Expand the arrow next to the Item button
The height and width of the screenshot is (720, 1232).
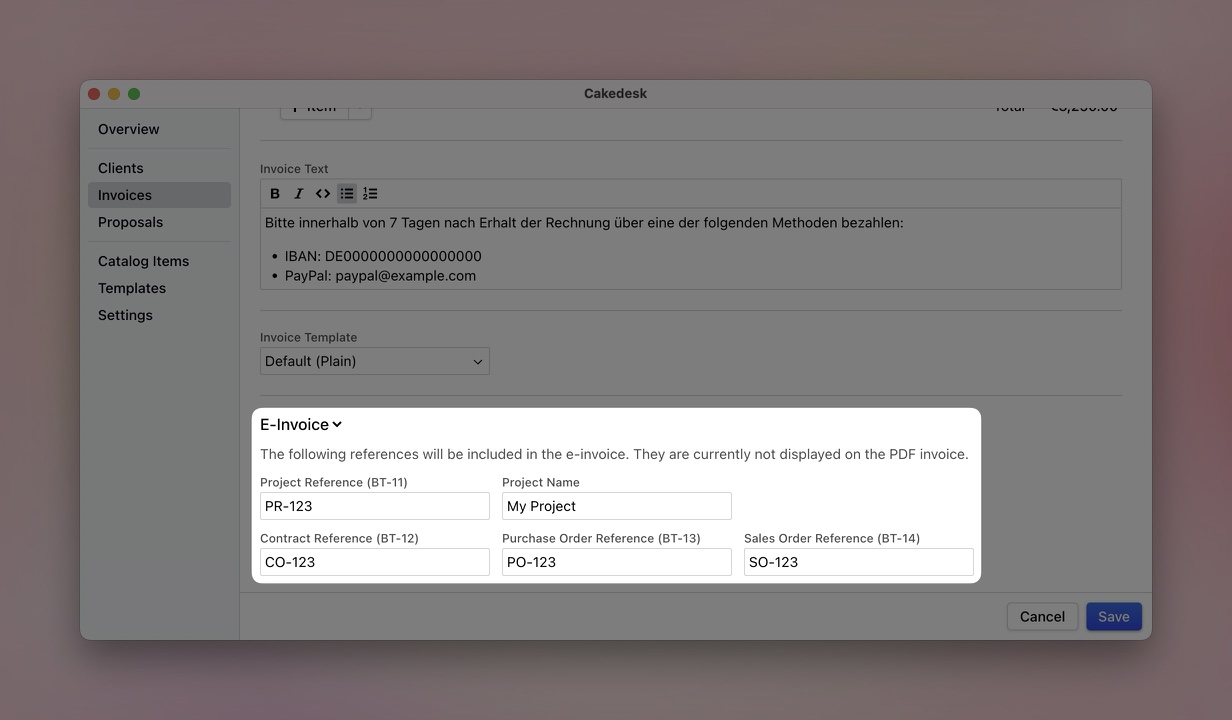tap(360, 108)
